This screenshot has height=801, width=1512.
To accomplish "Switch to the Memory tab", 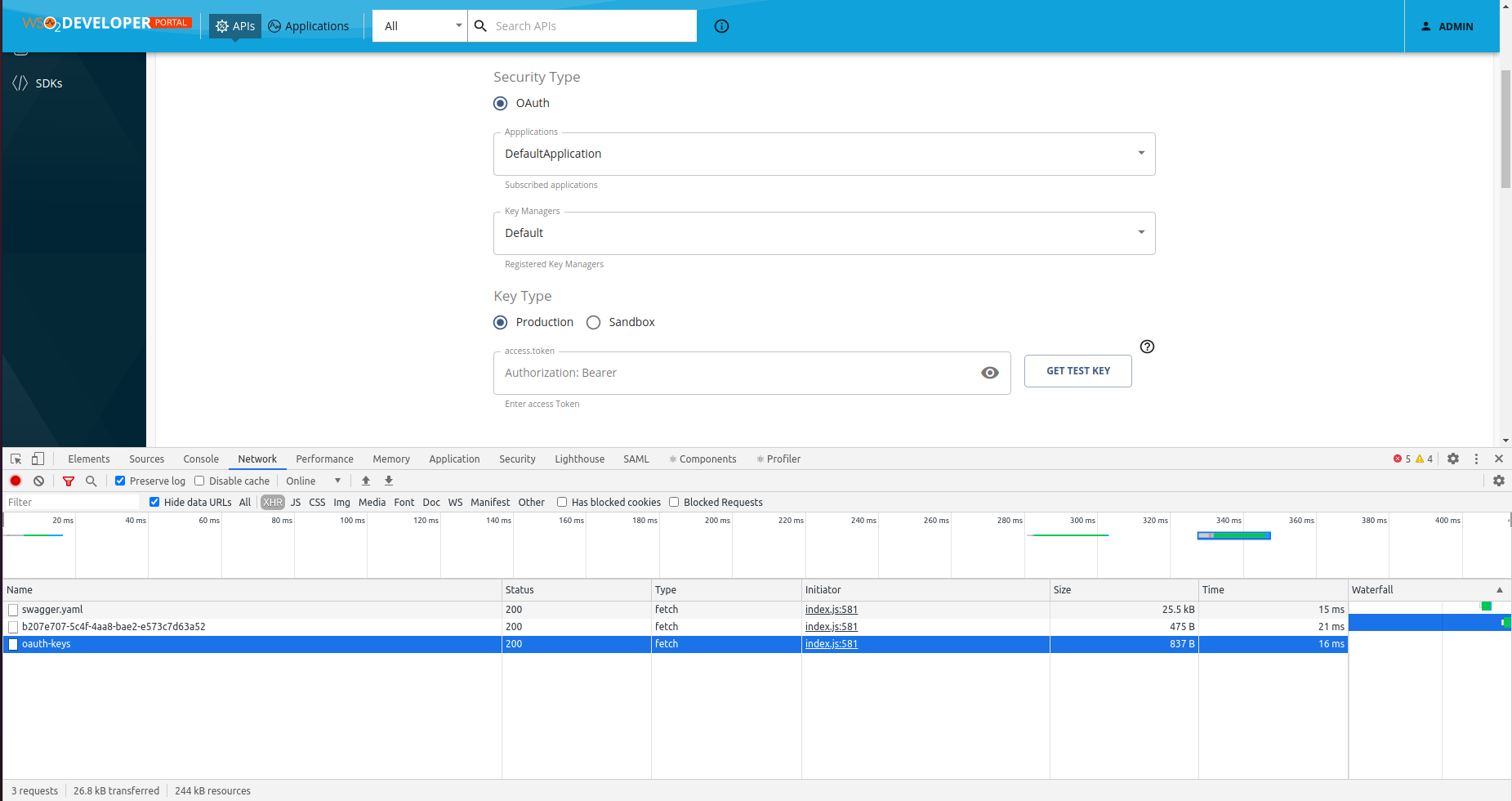I will pos(391,459).
